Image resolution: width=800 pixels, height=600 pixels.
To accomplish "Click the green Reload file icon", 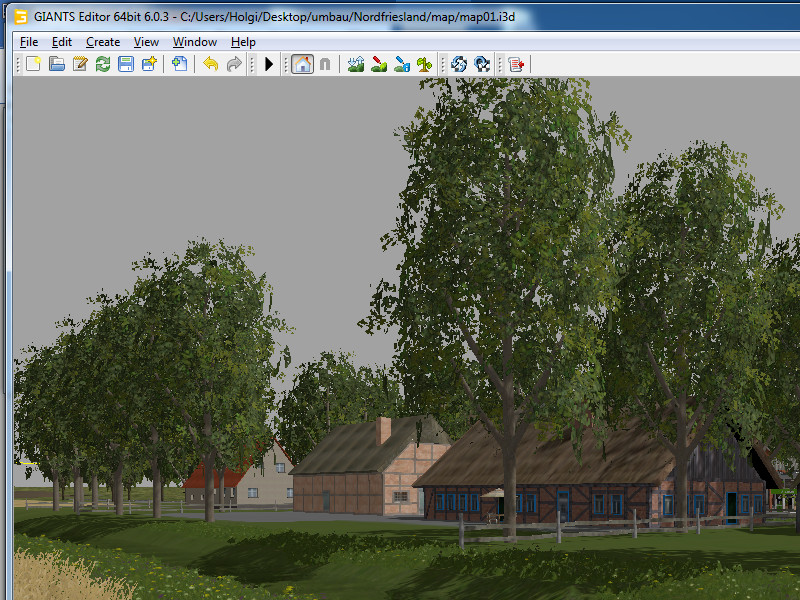I will 103,64.
